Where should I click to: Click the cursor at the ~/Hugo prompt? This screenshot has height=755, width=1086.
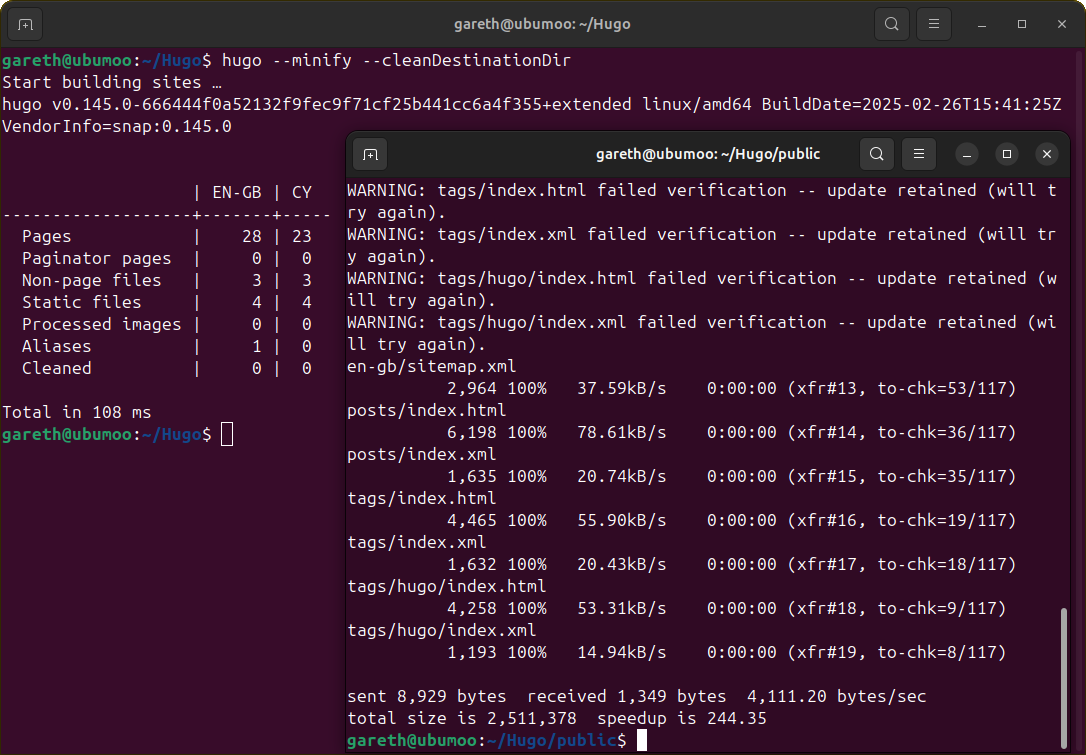227,434
